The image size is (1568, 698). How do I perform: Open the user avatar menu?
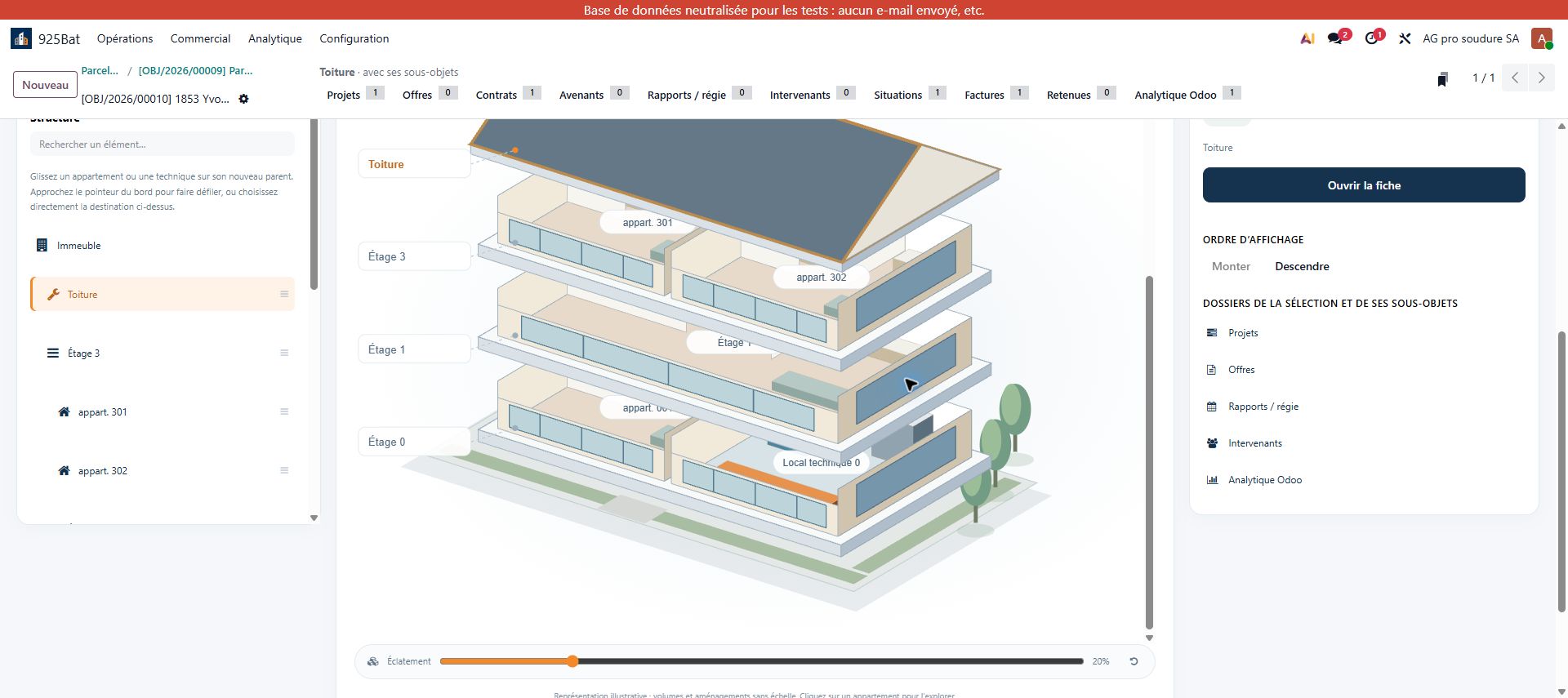click(1542, 38)
